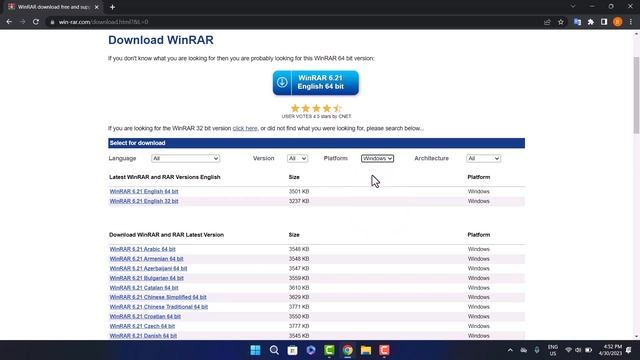The height and width of the screenshot is (360, 640).
Task: Open WinRAR 6.21 Armenian 64 bit link
Action: click(146, 259)
